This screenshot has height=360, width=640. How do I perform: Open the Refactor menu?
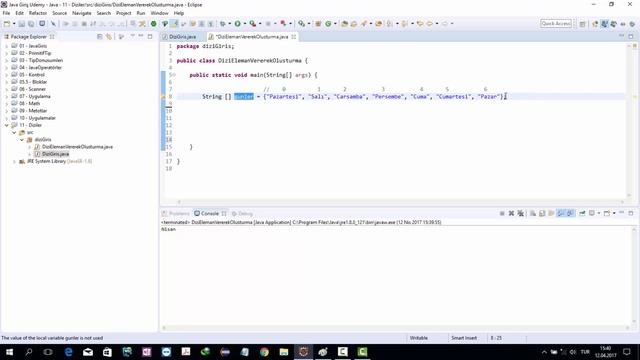(x=38, y=13)
